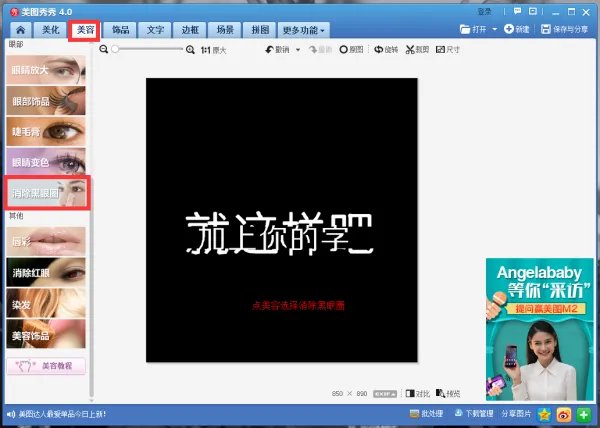Click the speaker announcement icon in status bar
Screen dimensions: 600x428
click(x=11, y=414)
